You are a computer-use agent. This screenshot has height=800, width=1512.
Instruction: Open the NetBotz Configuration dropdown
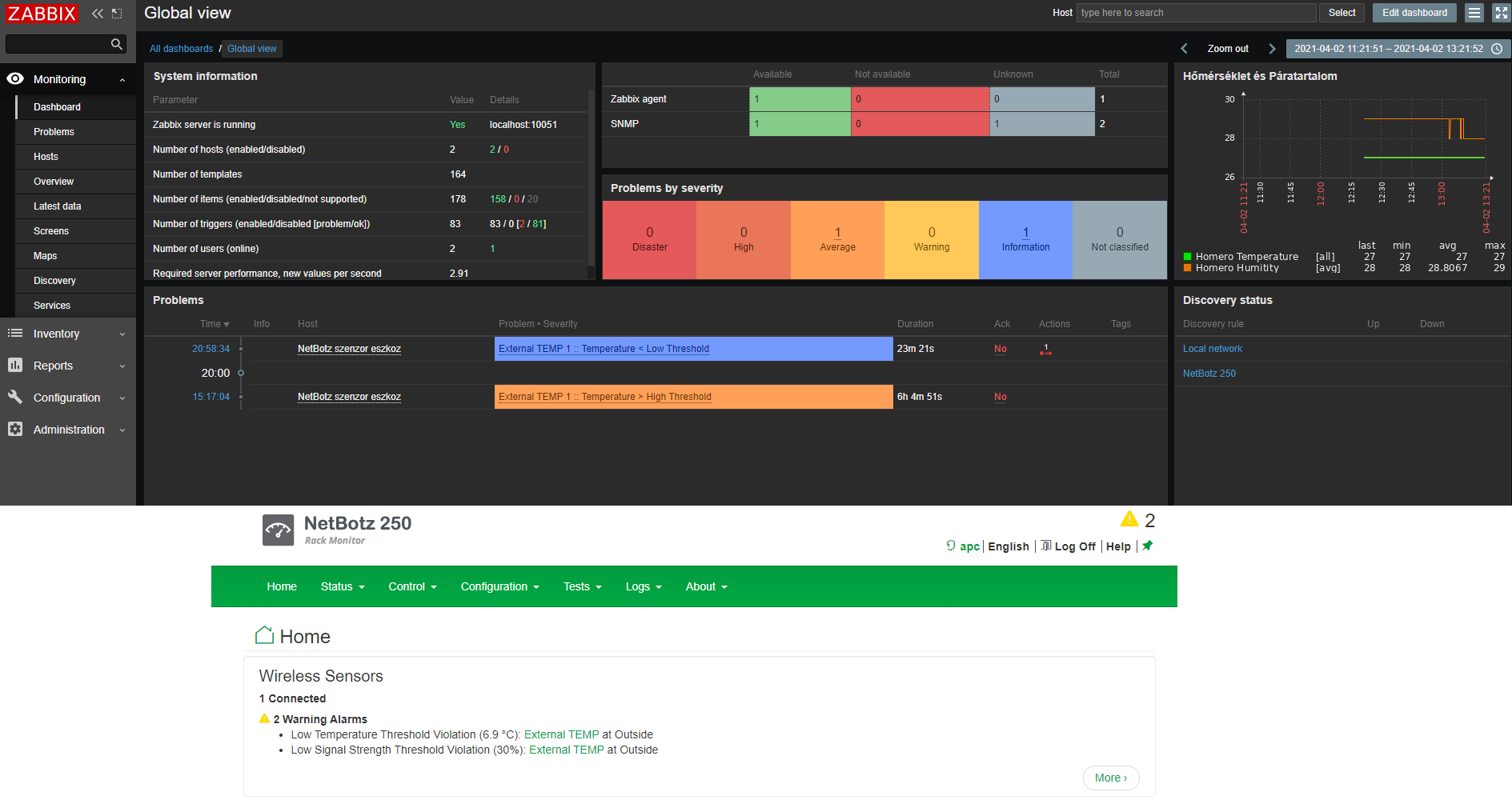499,586
